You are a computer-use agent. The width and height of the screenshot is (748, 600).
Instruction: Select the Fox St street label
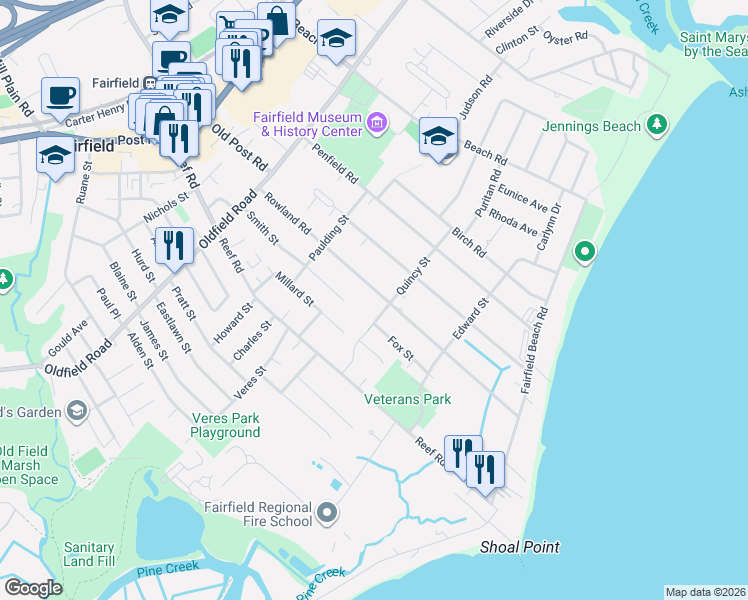click(401, 348)
